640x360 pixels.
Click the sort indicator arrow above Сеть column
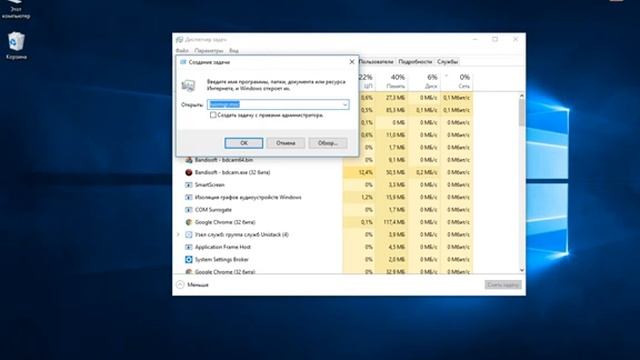tap(446, 76)
